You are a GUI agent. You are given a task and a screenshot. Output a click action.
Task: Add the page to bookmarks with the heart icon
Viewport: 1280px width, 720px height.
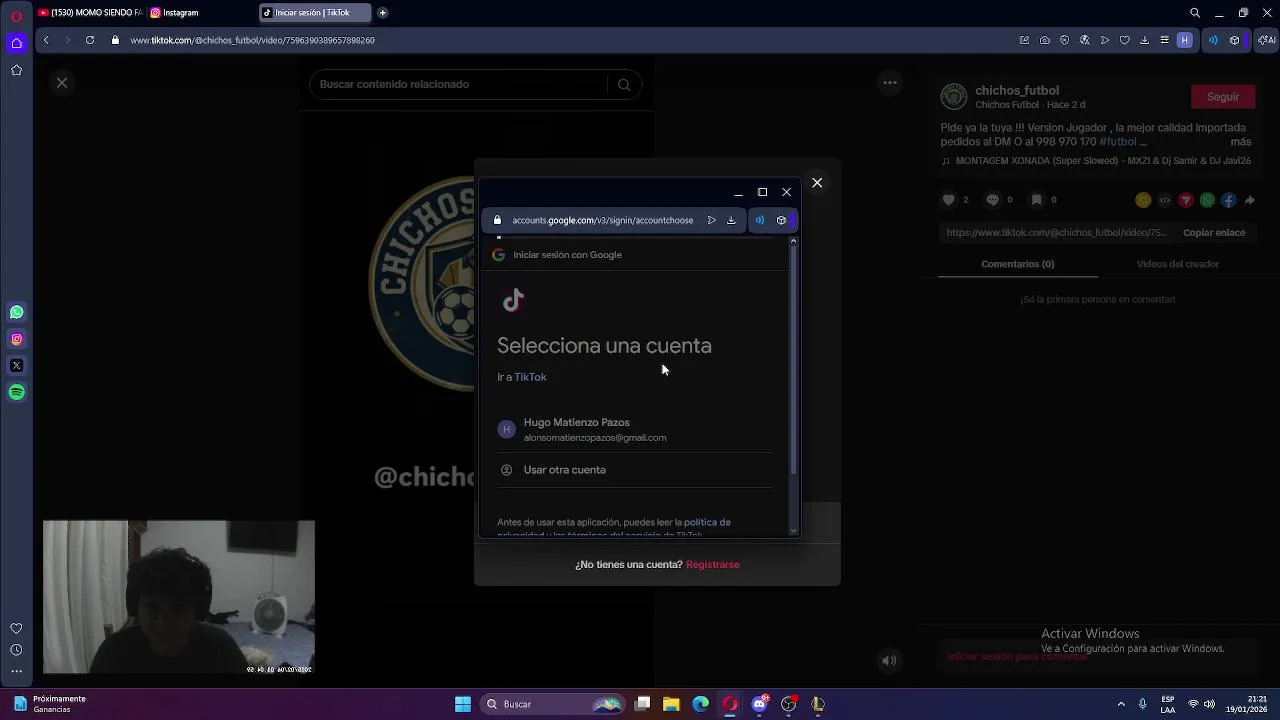point(1125,40)
